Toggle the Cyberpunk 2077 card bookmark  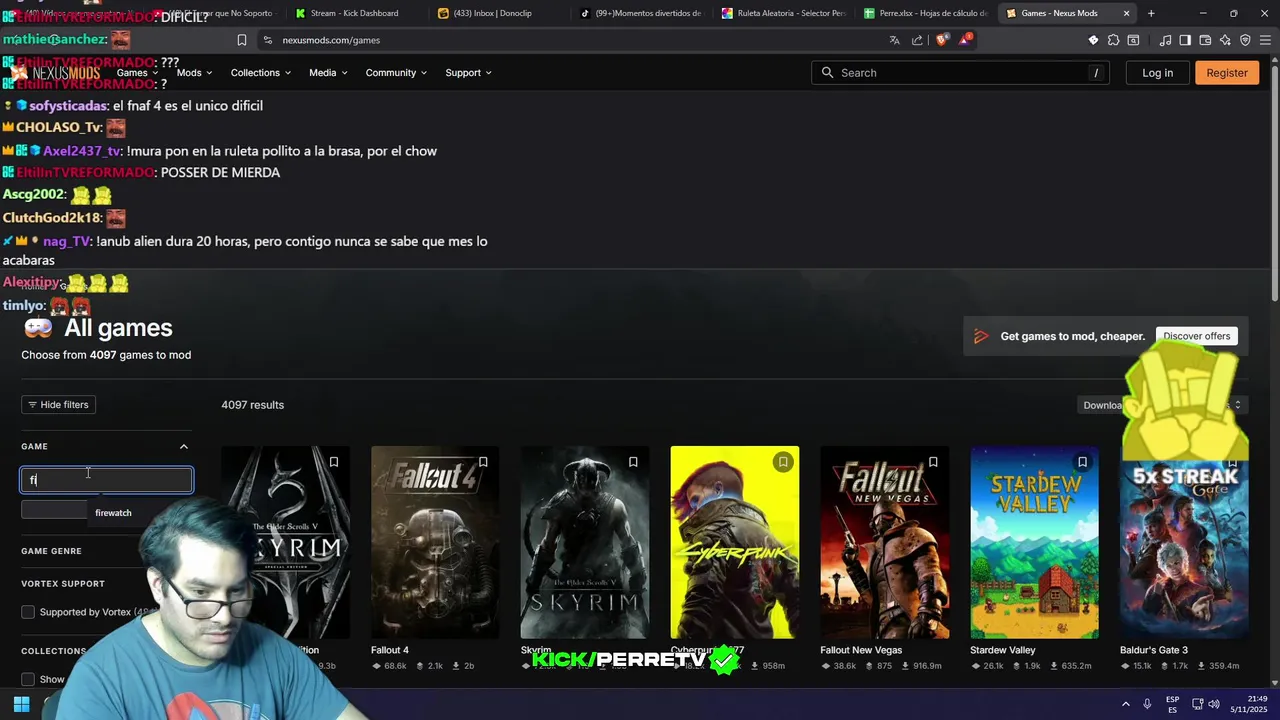783,462
